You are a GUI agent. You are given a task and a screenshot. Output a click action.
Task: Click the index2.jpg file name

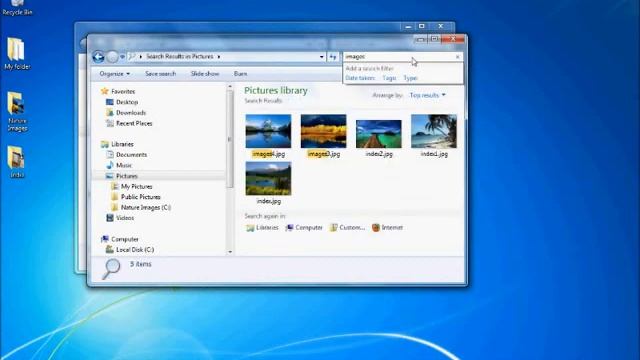point(379,154)
